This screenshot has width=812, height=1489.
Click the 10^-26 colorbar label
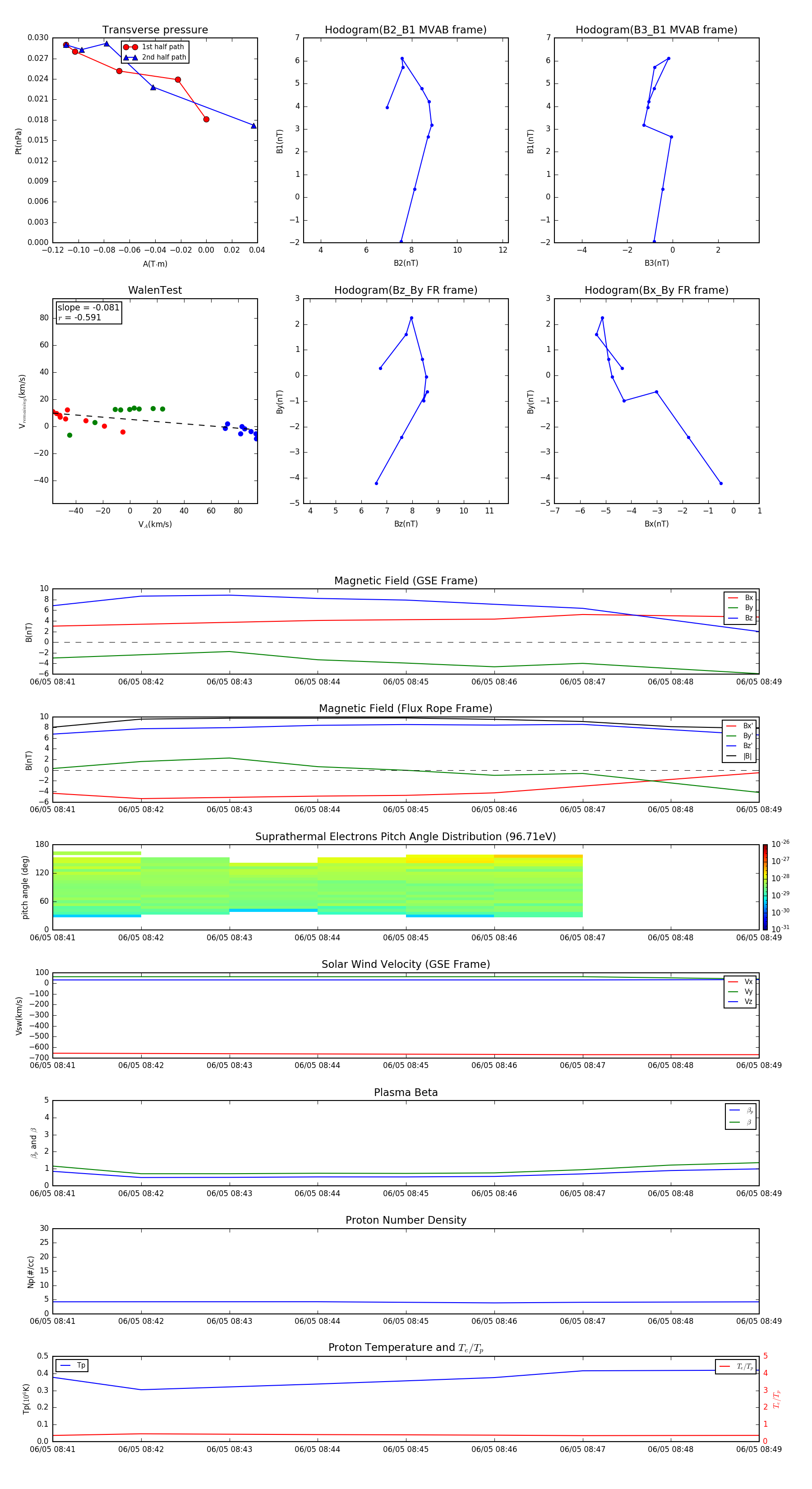pyautogui.click(x=780, y=844)
